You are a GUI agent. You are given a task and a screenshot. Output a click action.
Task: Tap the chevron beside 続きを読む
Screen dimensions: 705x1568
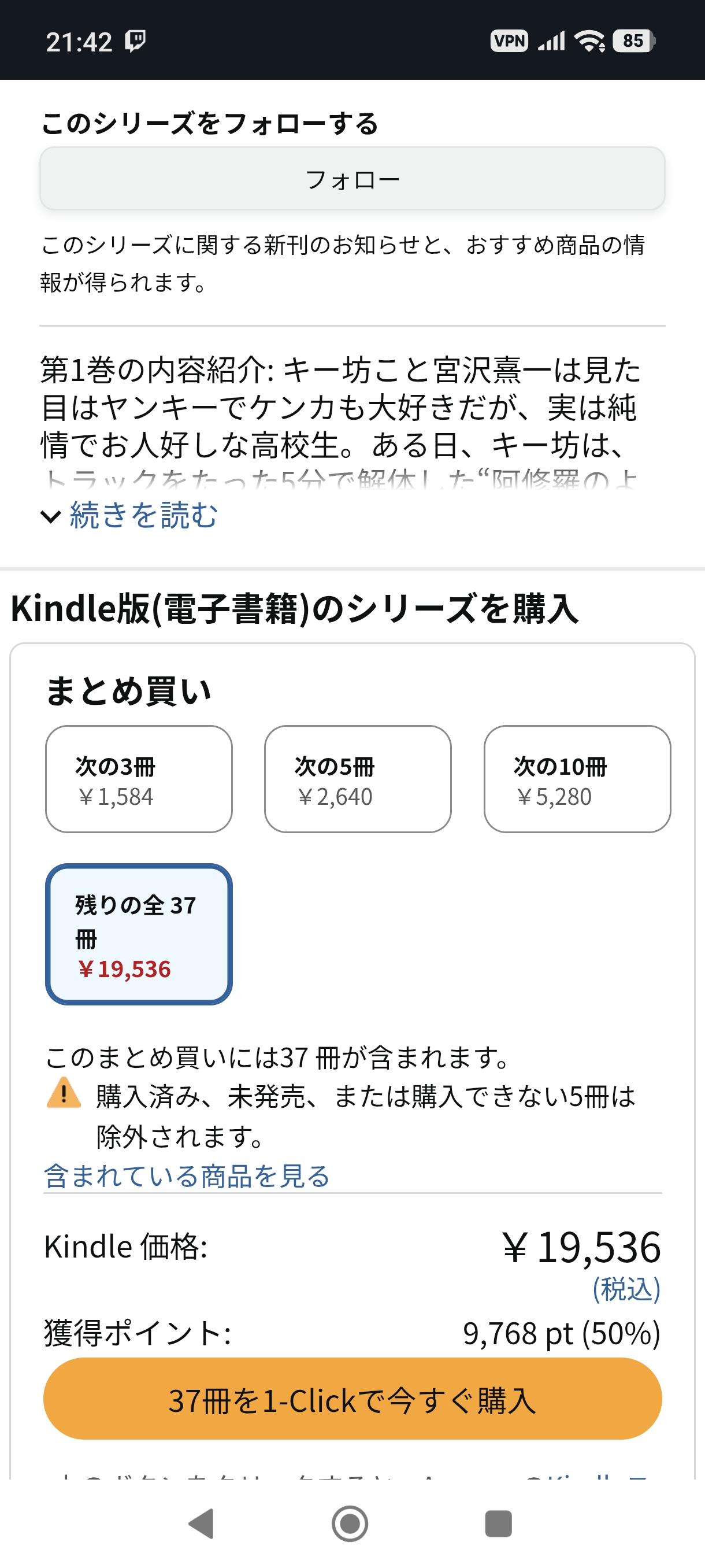tap(50, 517)
